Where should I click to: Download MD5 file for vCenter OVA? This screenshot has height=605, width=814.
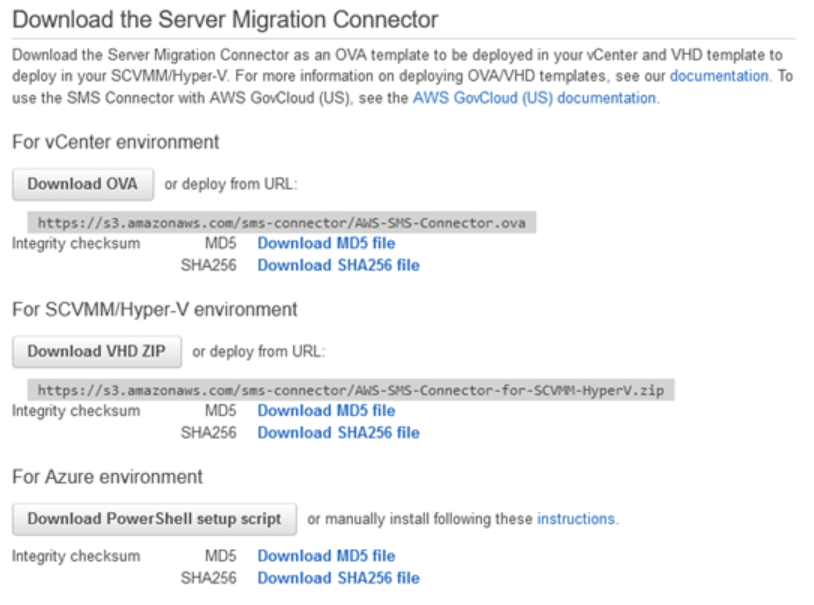[327, 243]
